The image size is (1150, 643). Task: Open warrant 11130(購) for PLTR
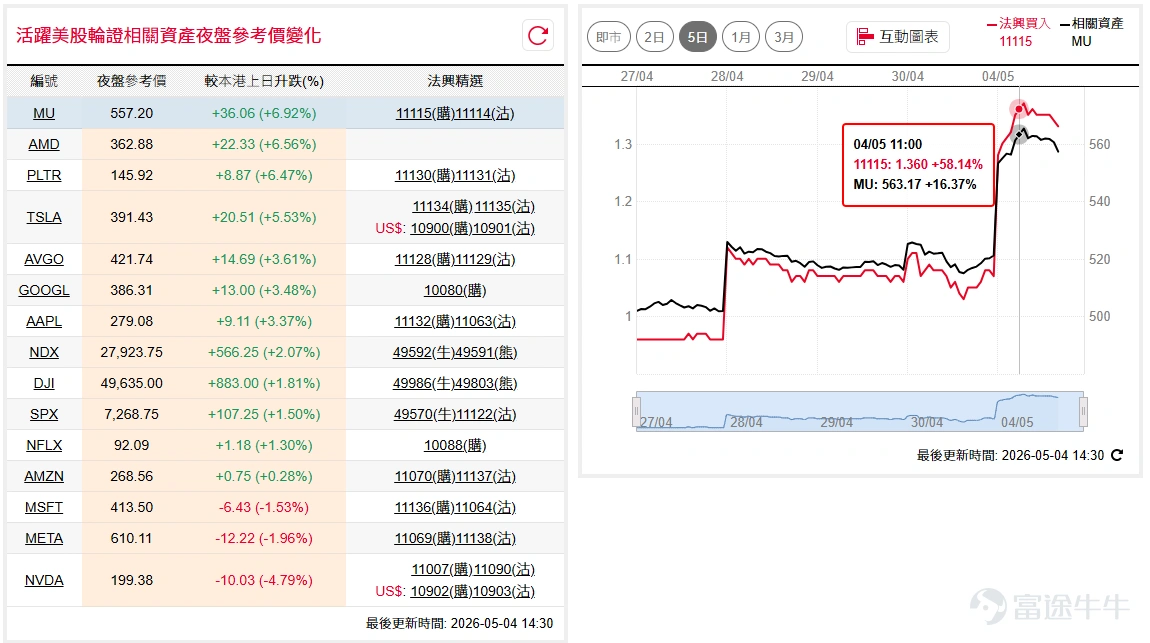[x=425, y=175]
